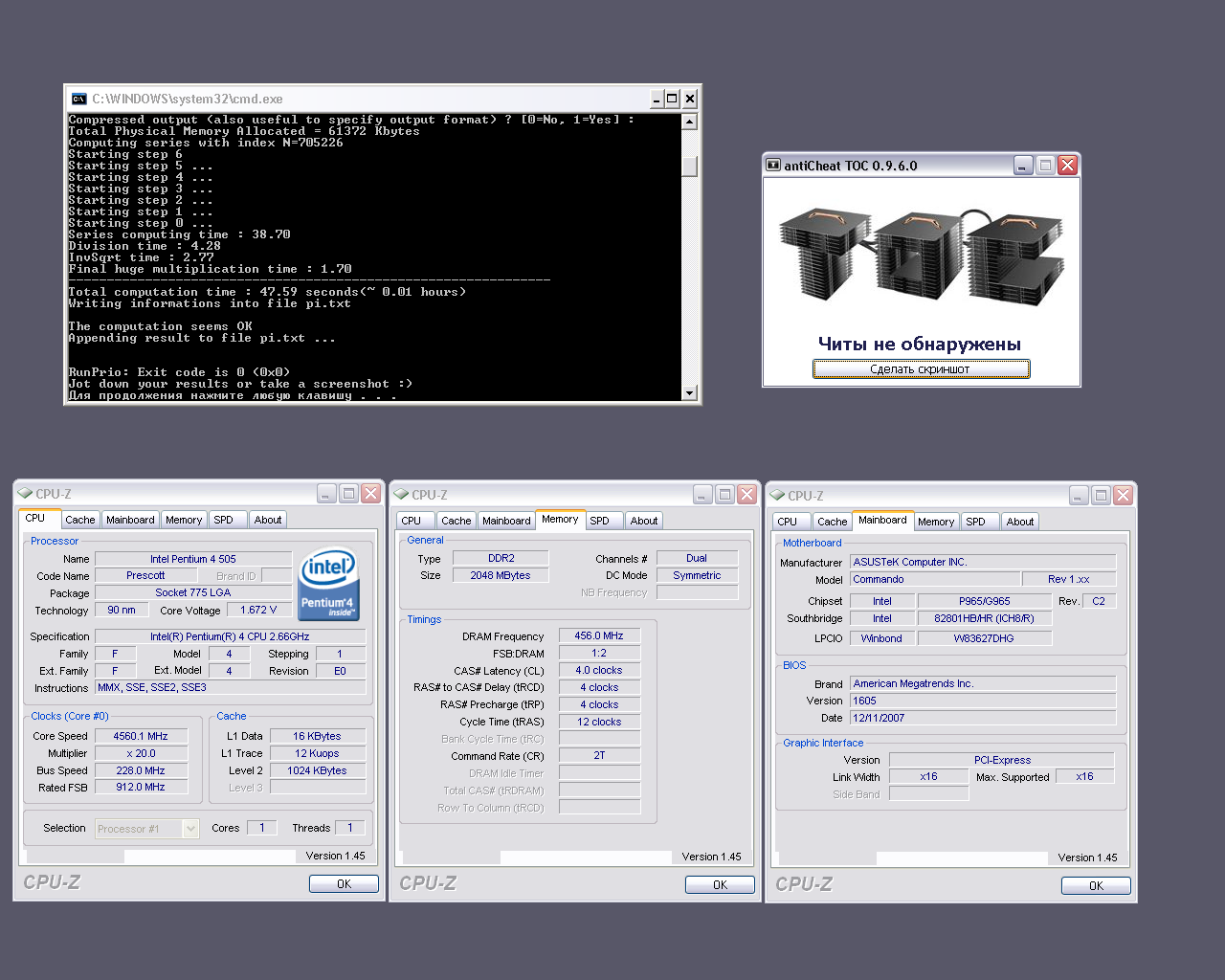Open Cache tab in the window with the Processor #1 selector
Image resolution: width=1225 pixels, height=980 pixels.
point(80,520)
